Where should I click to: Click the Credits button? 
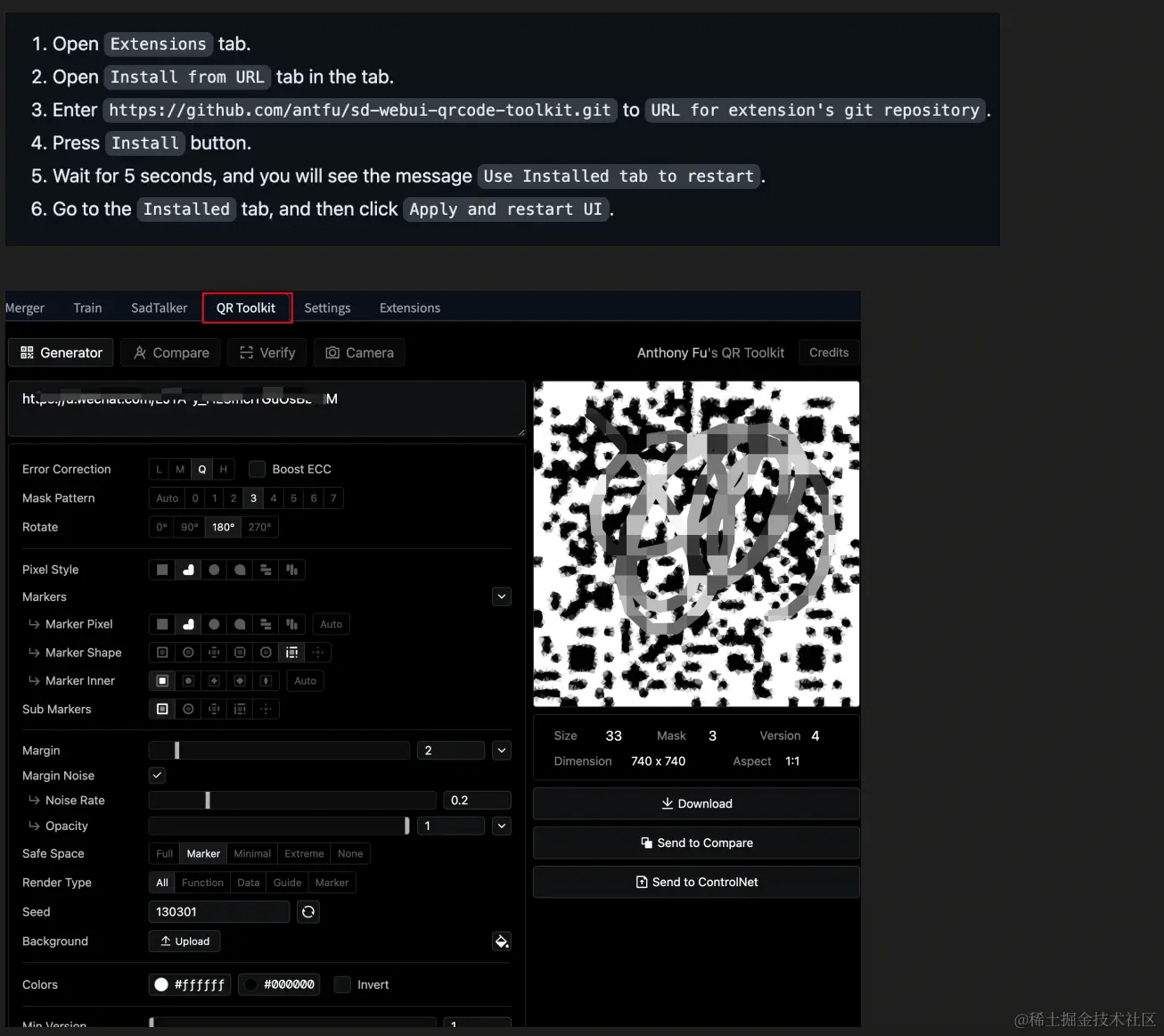[829, 353]
